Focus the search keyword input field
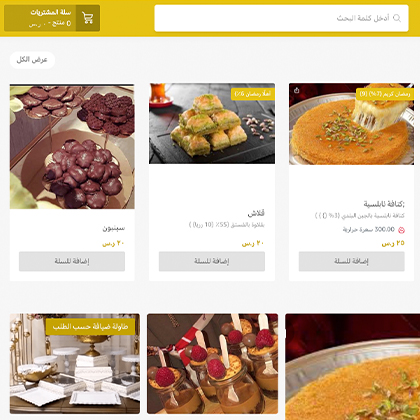Screen dimensions: 420x420 point(281,18)
